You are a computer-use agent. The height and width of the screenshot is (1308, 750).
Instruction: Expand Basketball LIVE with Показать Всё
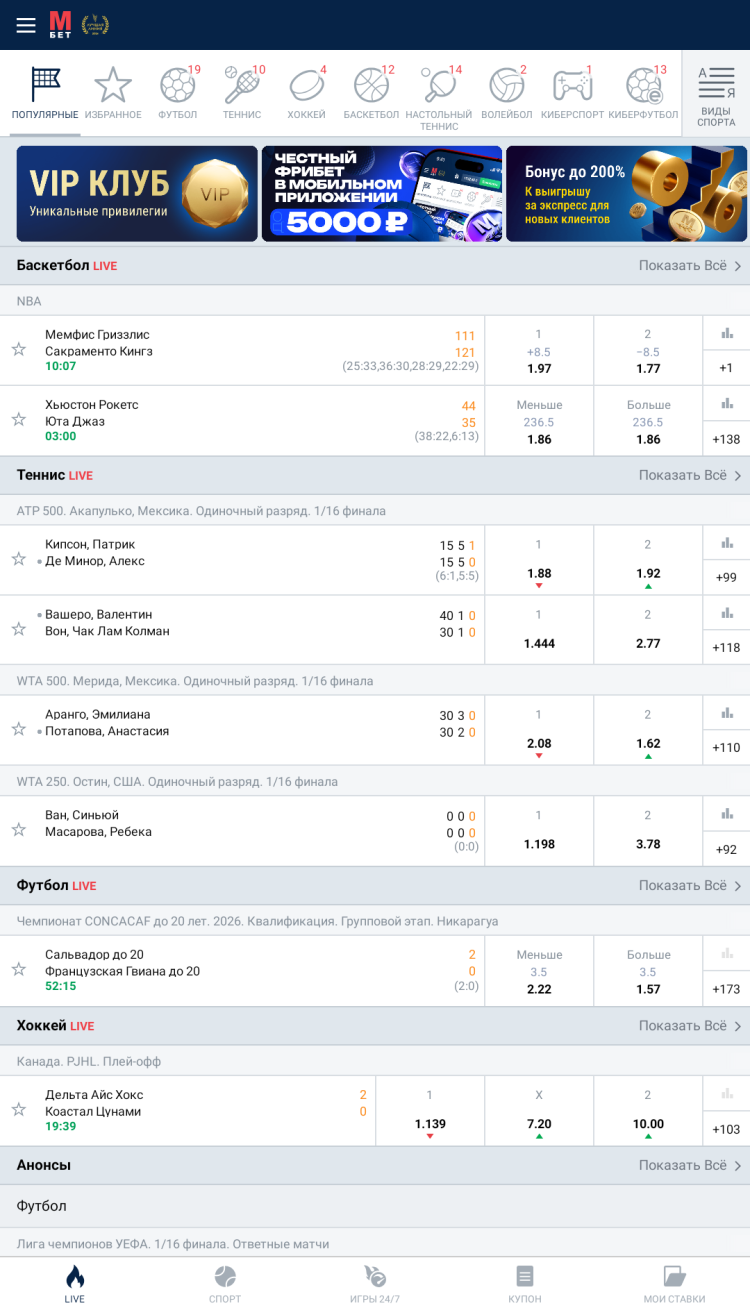click(x=689, y=265)
